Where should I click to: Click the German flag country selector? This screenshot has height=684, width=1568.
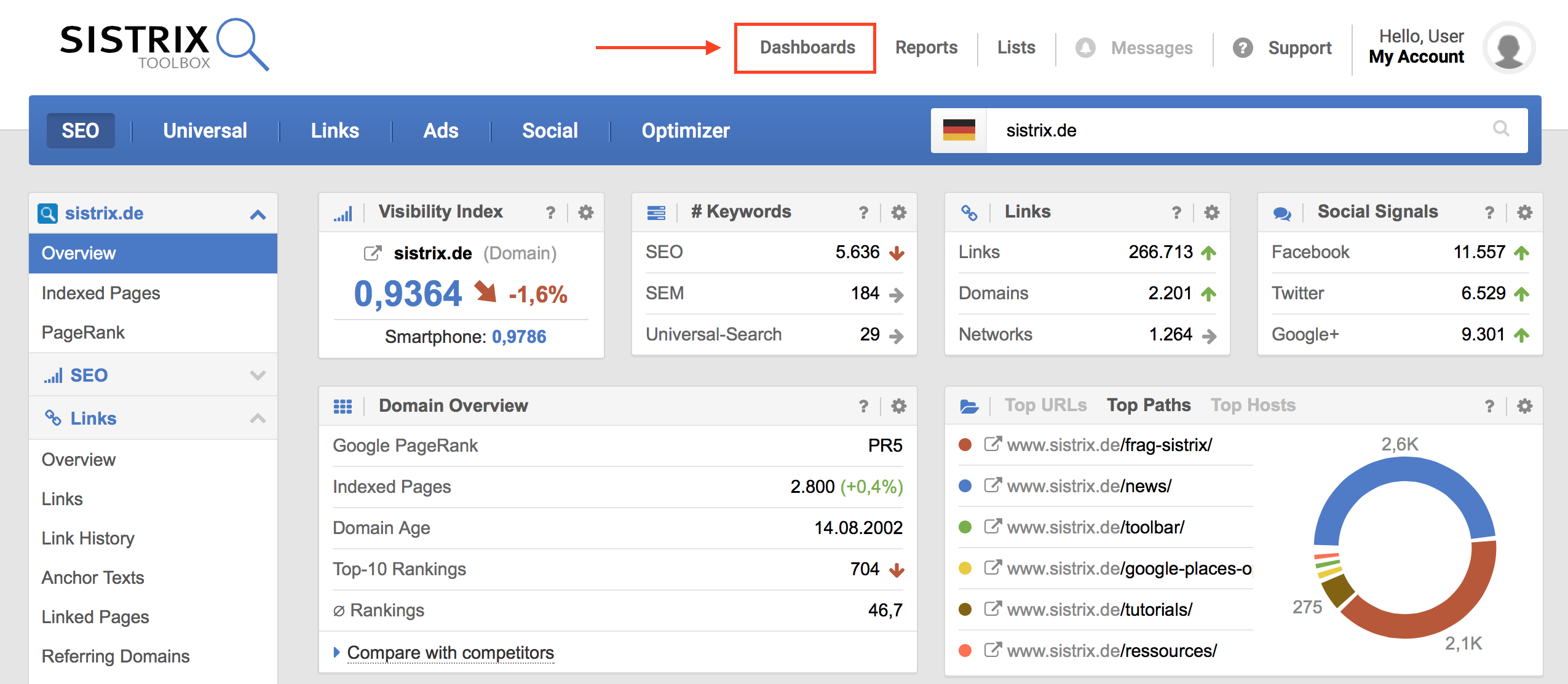tap(959, 130)
